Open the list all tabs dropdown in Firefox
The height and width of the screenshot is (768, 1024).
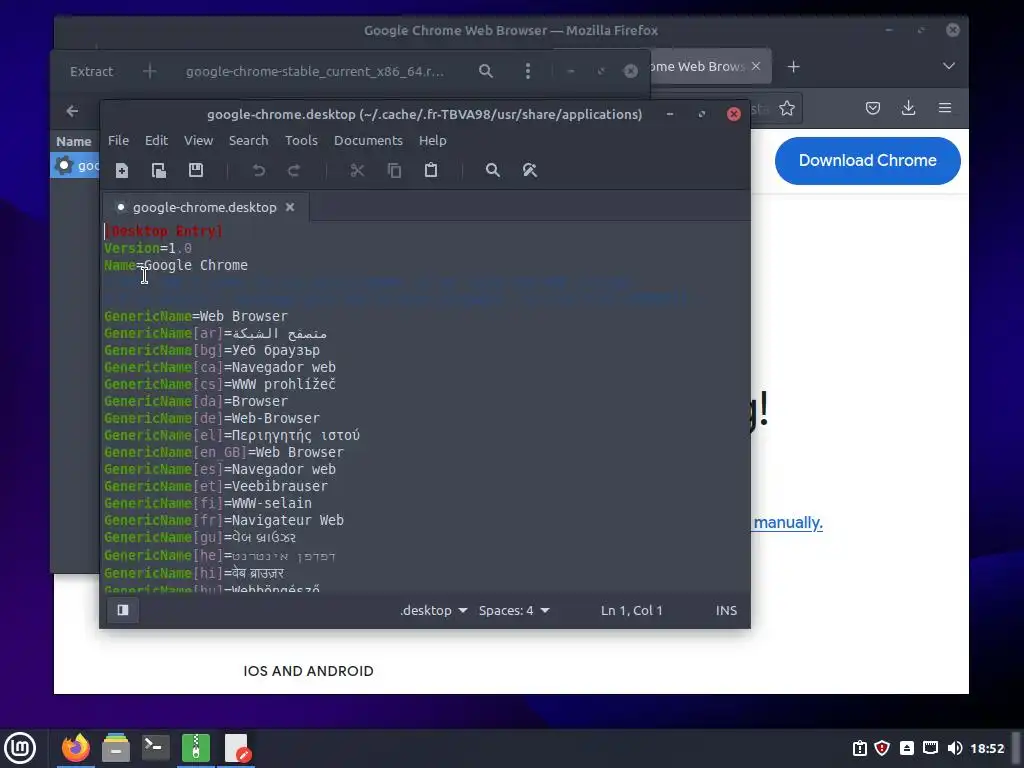(949, 66)
